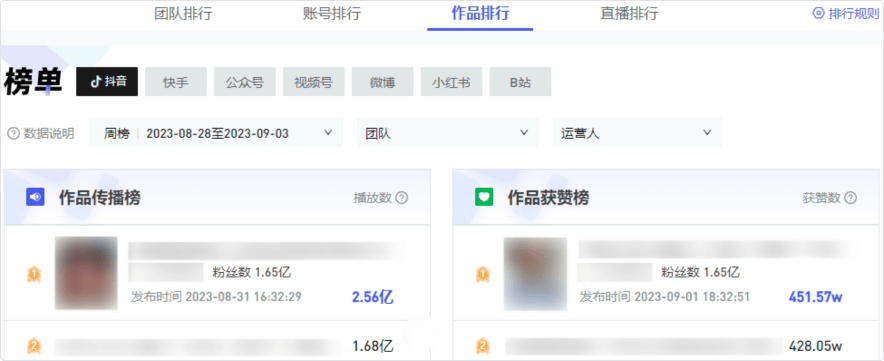884x361 pixels.
Task: Click the 作品获赞榜 heading
Action: [549, 197]
